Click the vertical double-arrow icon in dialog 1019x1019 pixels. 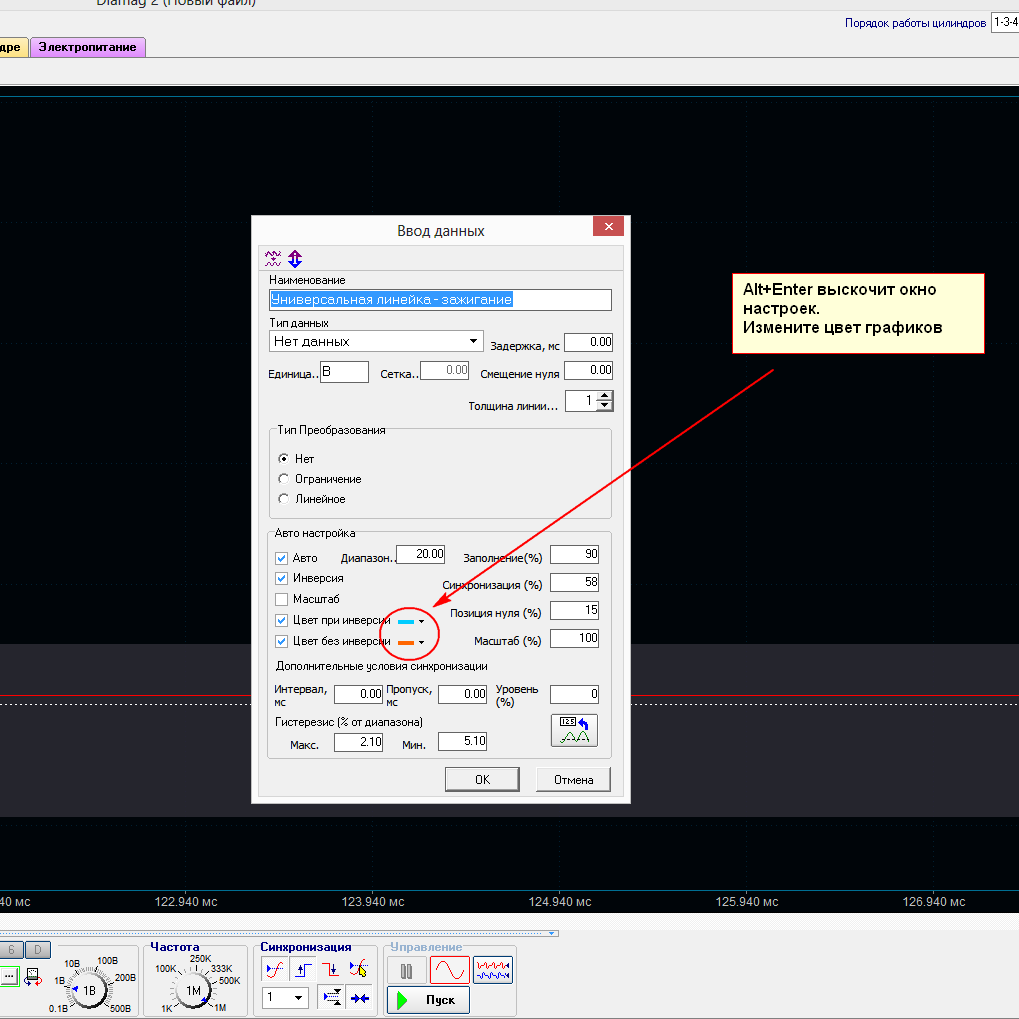(x=295, y=259)
